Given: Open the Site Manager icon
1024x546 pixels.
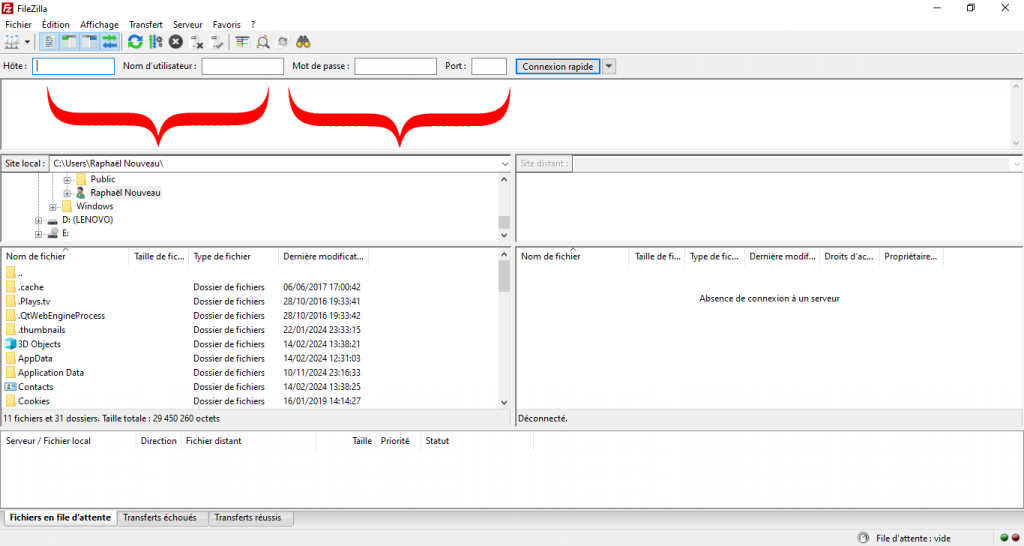Looking at the screenshot, I should click(x=12, y=42).
